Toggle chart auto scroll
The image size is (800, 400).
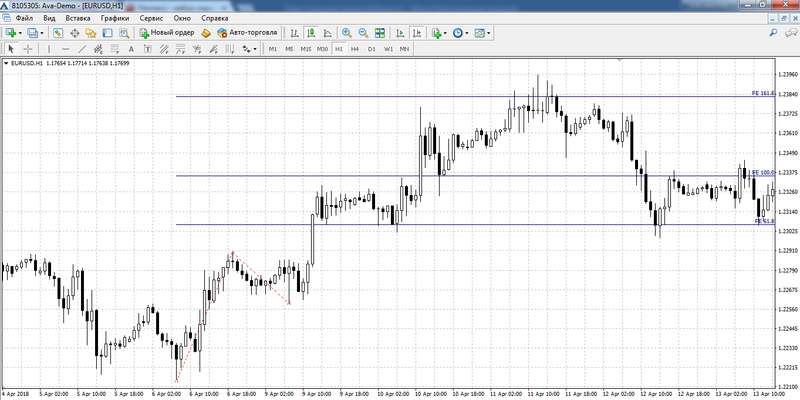tap(401, 33)
